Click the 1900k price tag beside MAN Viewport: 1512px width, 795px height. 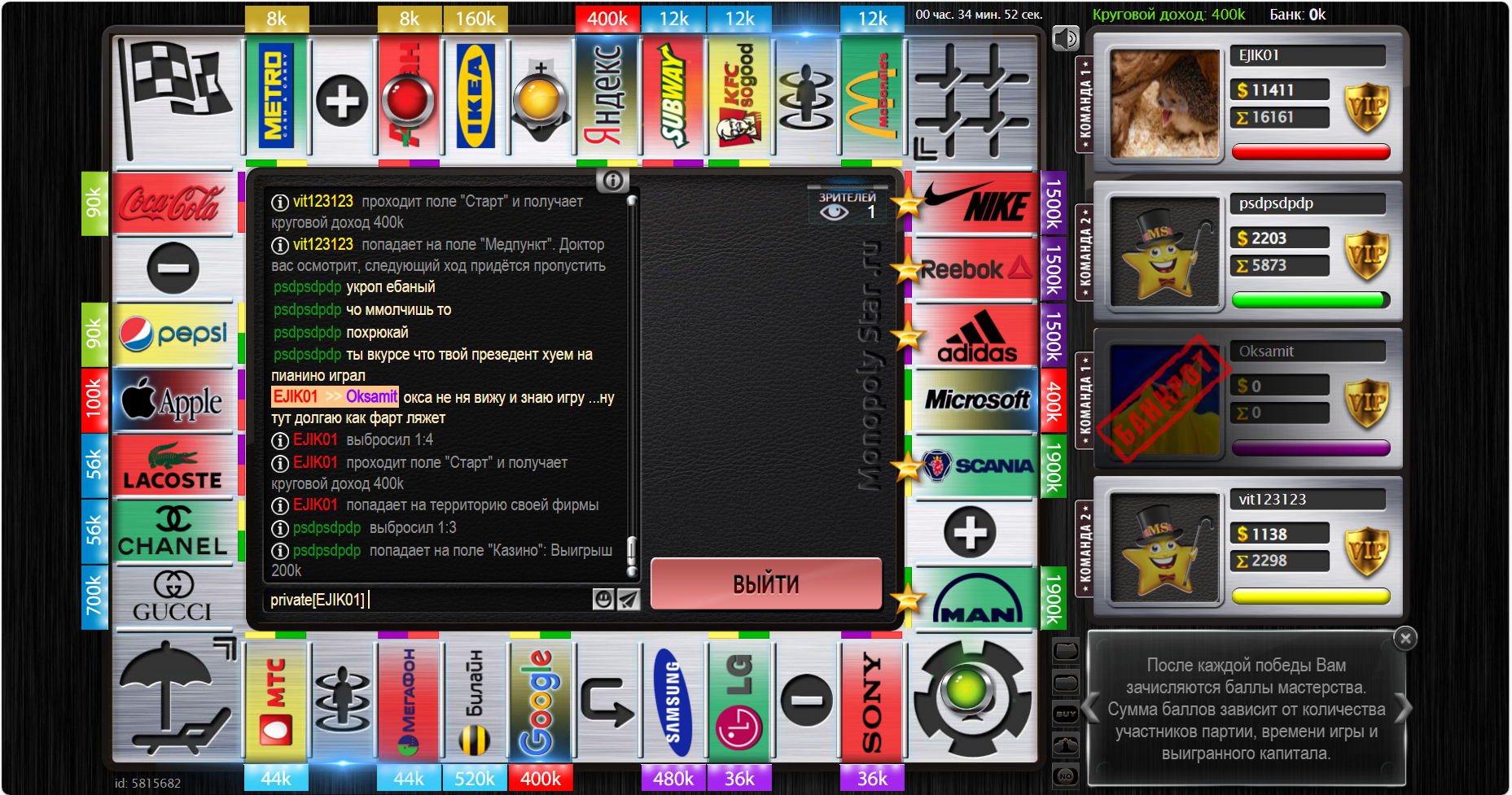(1053, 598)
